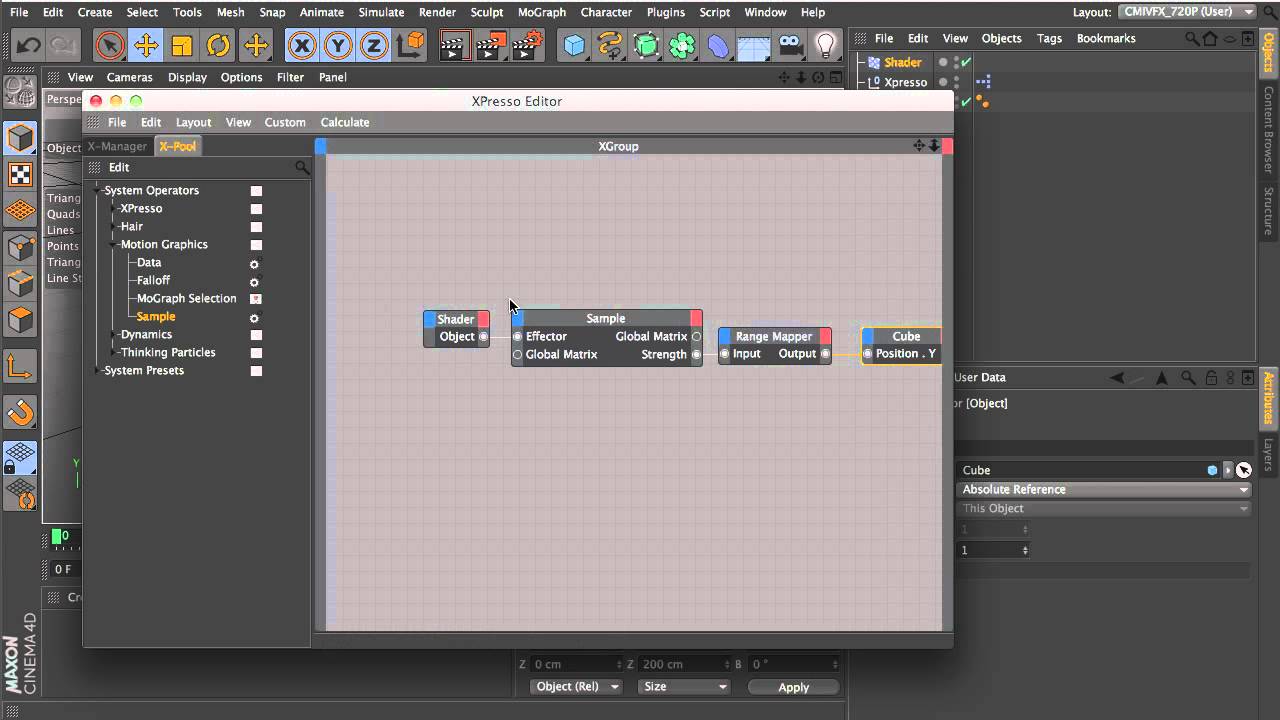Select the Move tool in top toolbar
The width and height of the screenshot is (1280, 720).
146,45
